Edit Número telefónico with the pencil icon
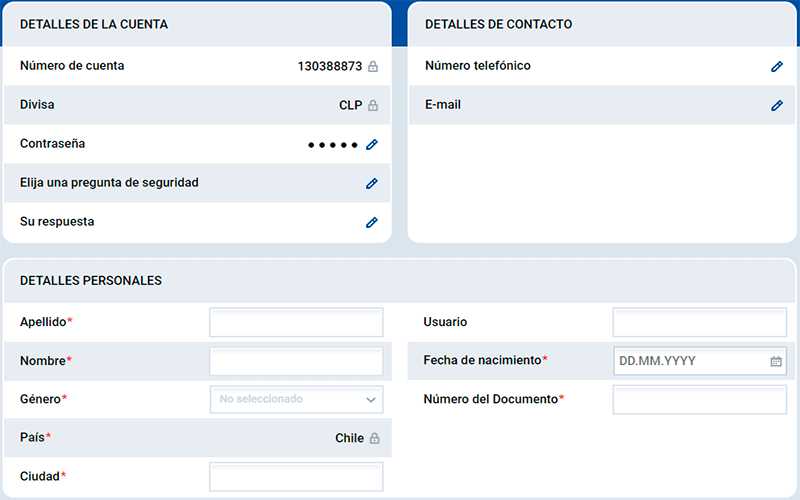 tap(777, 67)
